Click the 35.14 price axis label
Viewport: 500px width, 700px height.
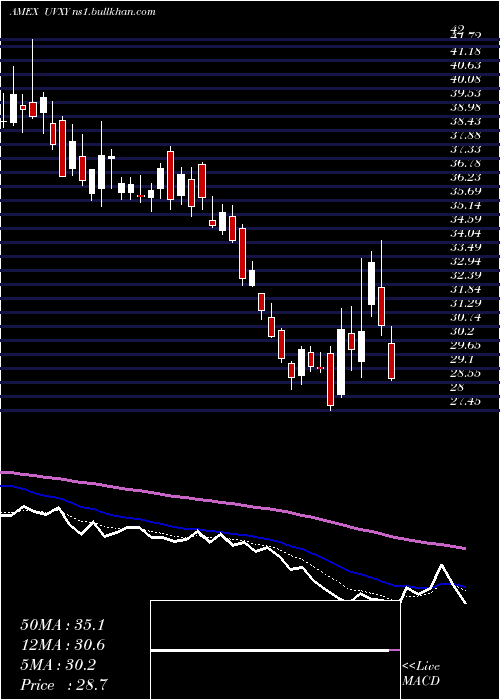467,205
